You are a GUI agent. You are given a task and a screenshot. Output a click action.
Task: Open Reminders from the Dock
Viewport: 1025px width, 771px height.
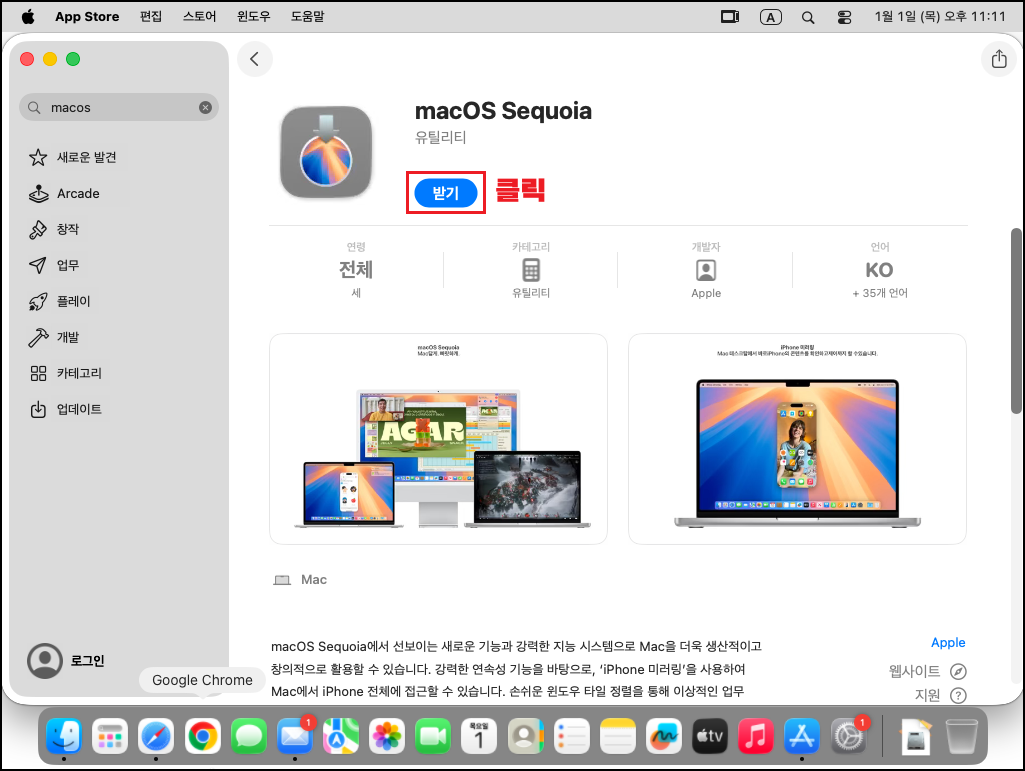tap(571, 736)
